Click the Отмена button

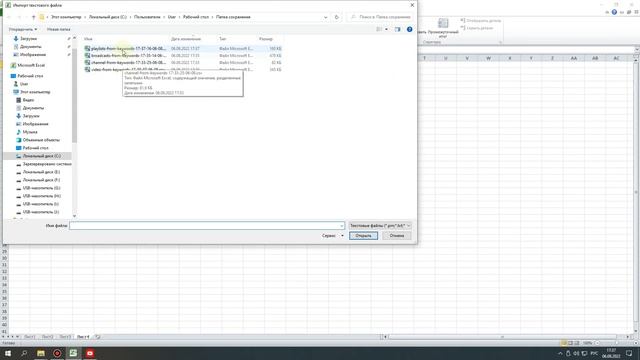click(396, 236)
